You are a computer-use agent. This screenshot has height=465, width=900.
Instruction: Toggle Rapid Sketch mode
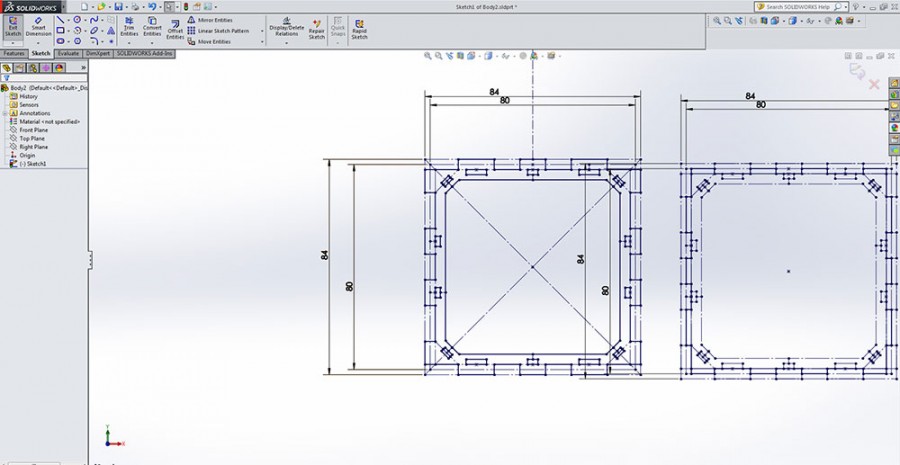[x=359, y=28]
